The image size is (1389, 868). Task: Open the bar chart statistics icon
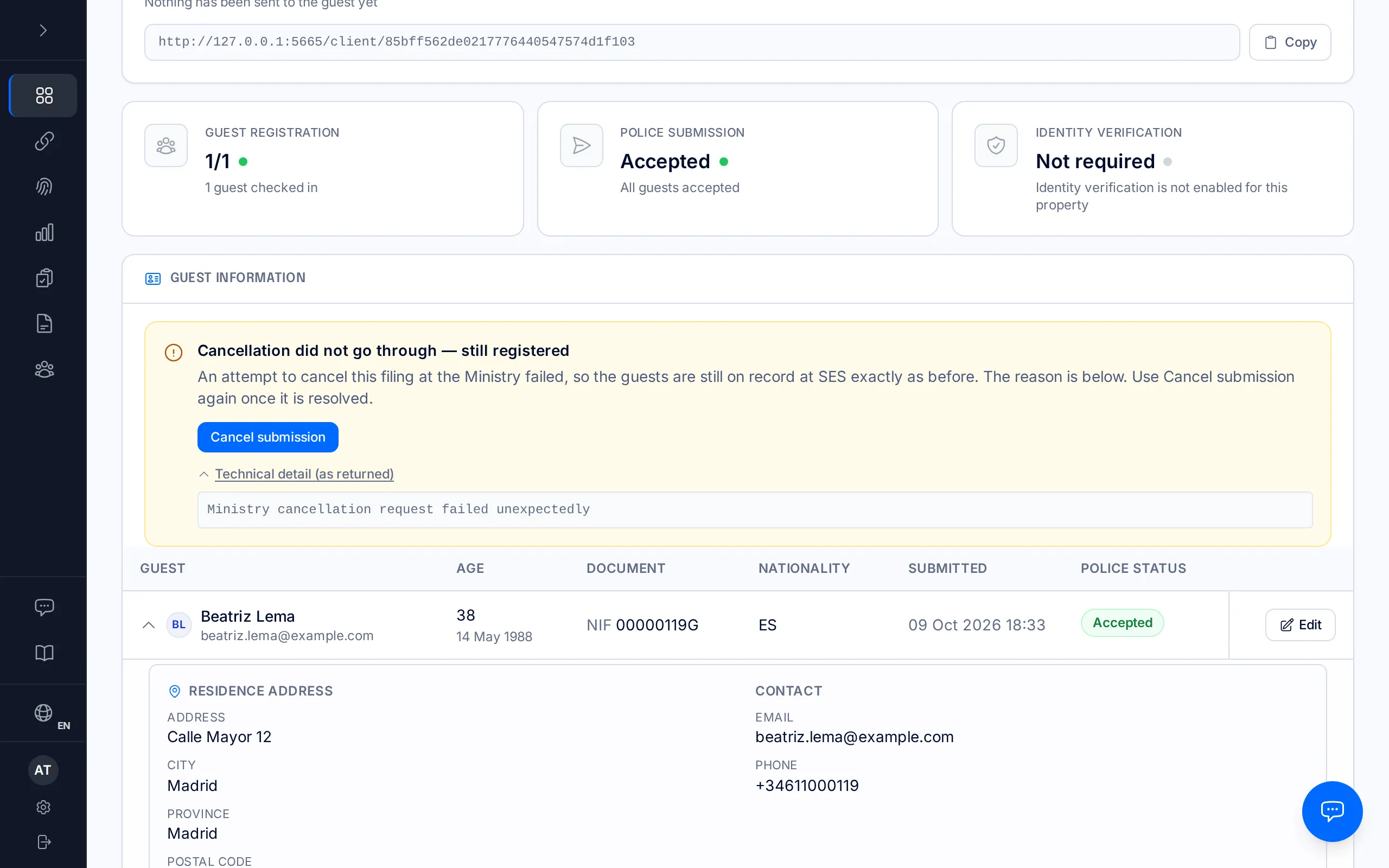(x=43, y=233)
